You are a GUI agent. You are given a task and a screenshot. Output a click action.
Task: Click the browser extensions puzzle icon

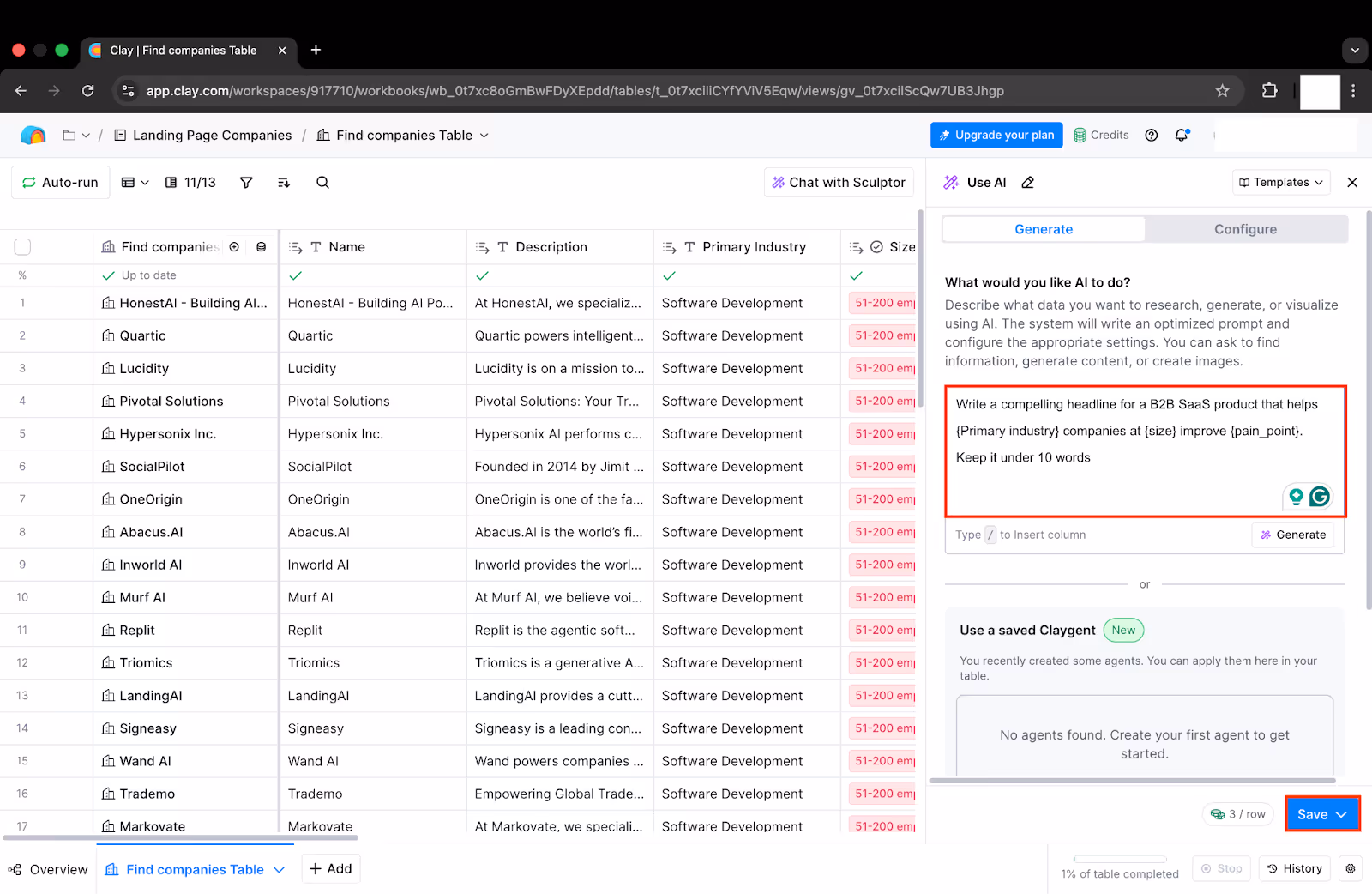click(1269, 90)
